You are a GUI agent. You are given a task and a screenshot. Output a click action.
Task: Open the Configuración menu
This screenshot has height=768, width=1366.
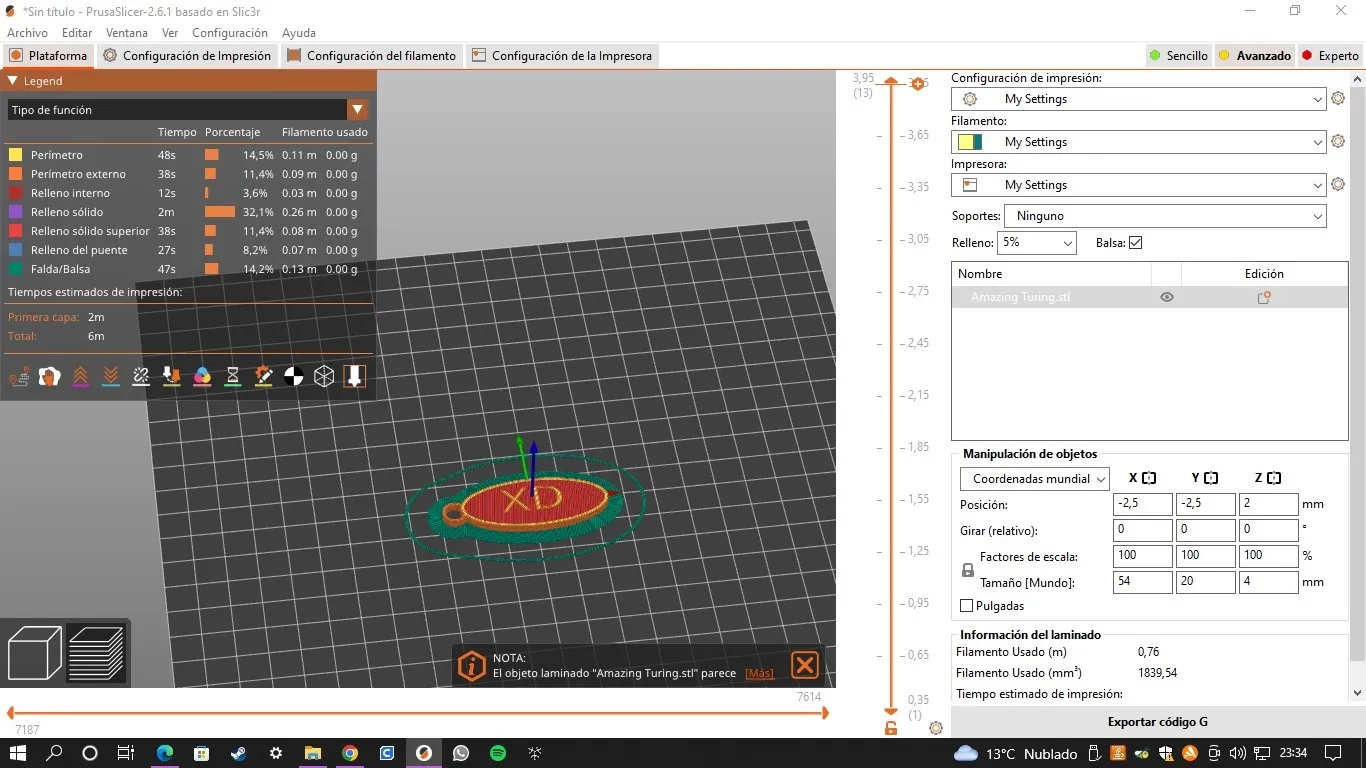pyautogui.click(x=230, y=33)
